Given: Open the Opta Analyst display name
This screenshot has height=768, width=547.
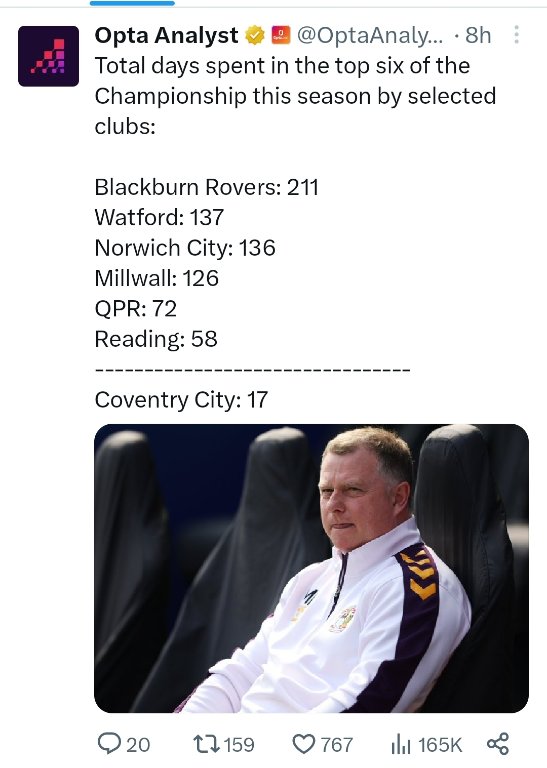Looking at the screenshot, I should pyautogui.click(x=166, y=35).
